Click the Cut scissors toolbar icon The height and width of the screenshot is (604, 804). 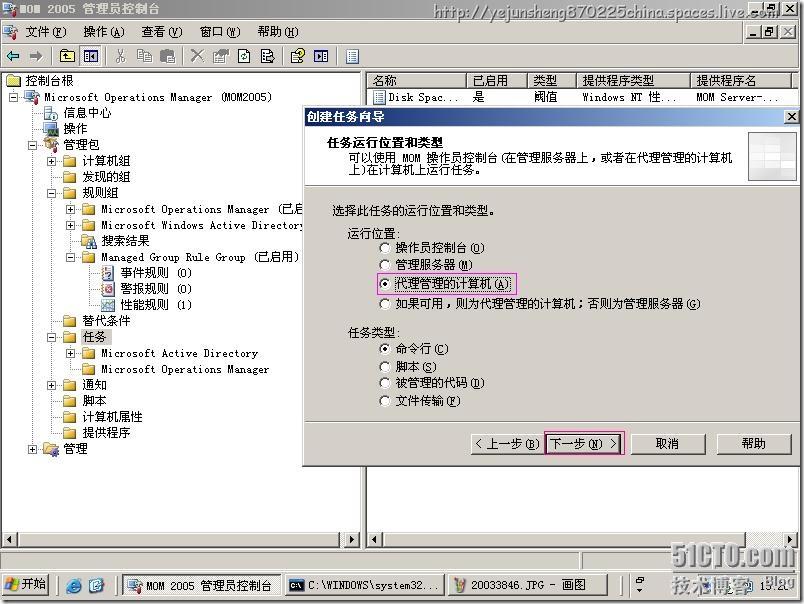[x=120, y=56]
